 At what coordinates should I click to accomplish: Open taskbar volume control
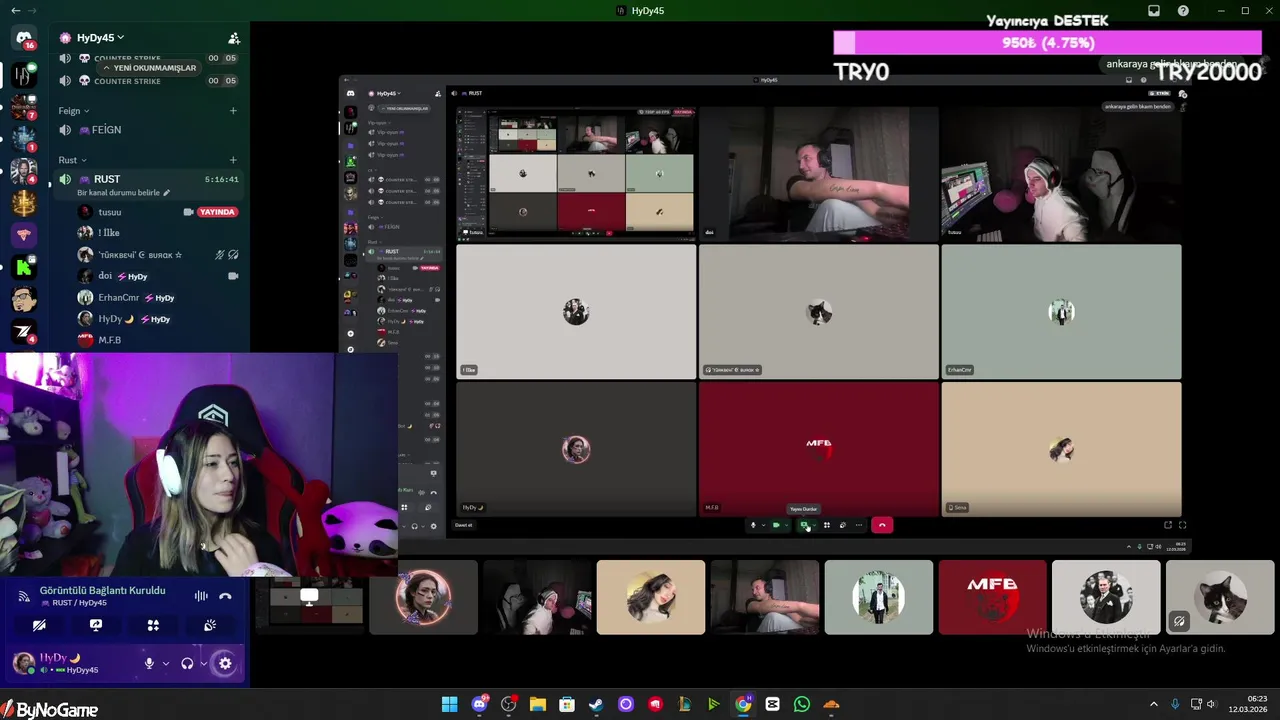click(x=1211, y=705)
